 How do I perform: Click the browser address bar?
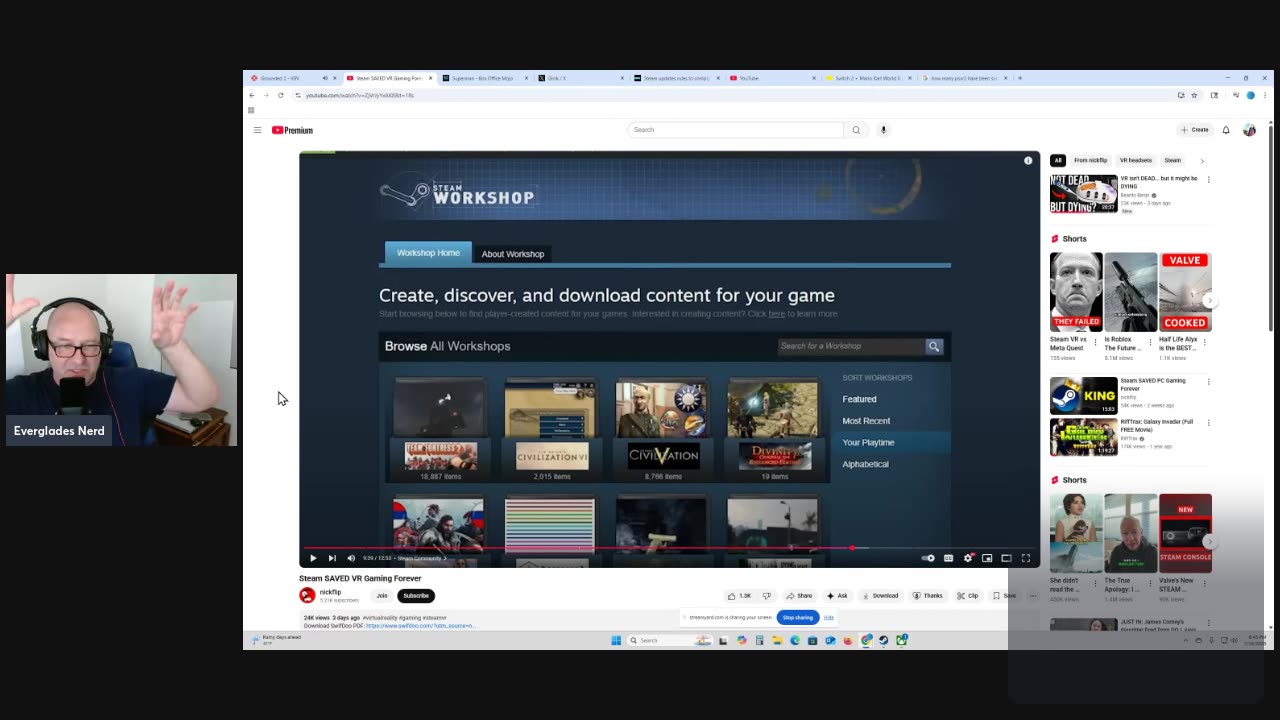(735, 95)
